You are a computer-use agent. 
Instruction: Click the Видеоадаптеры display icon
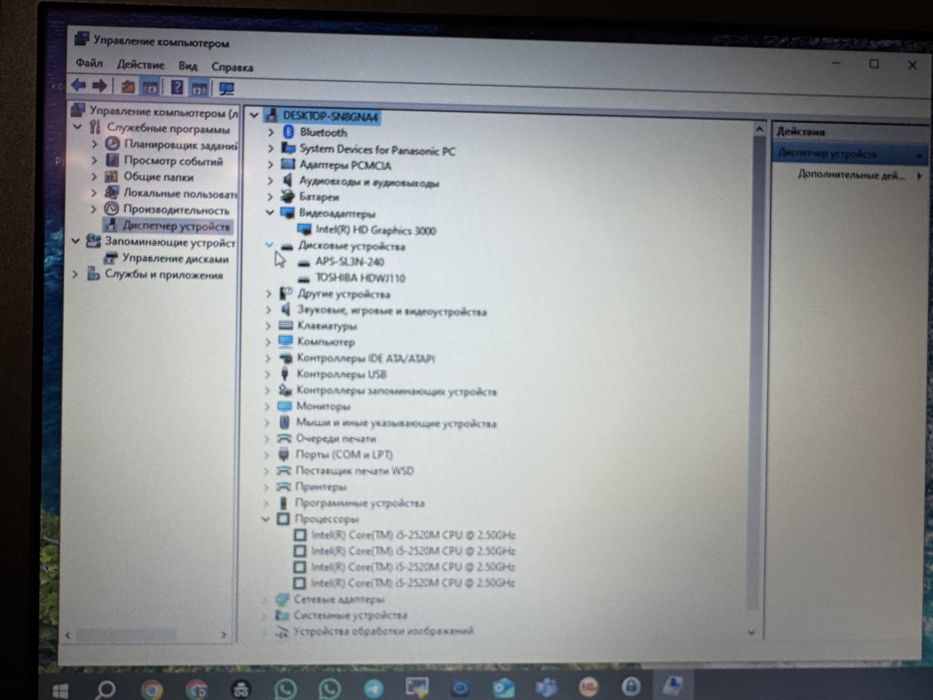287,212
